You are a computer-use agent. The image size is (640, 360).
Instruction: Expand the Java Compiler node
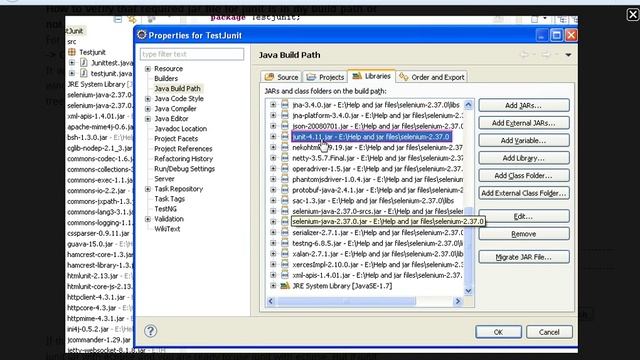point(148,109)
